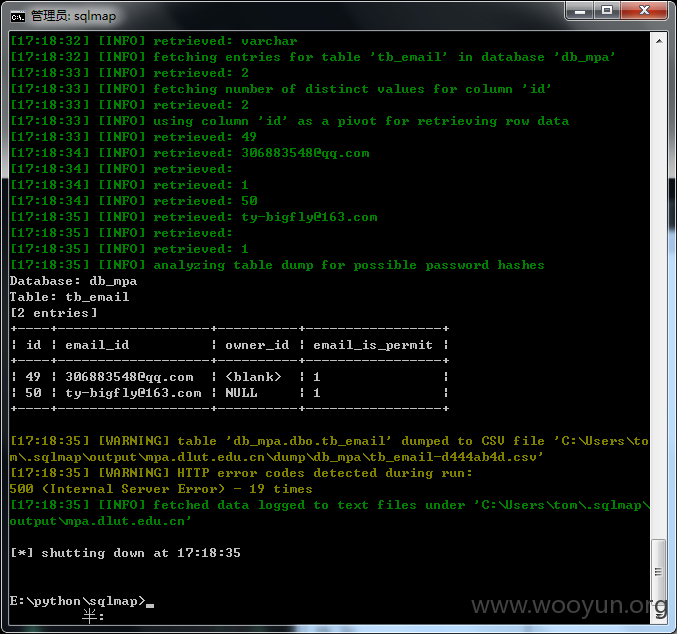This screenshot has width=677, height=634.
Task: Click id cell '49' in the table
Action: [x=33, y=377]
